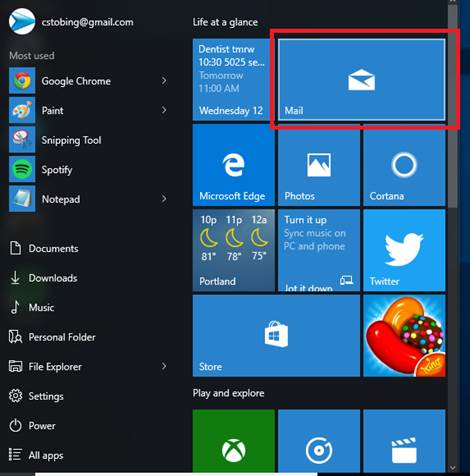The height and width of the screenshot is (476, 470).
Task: Open the Turn it up tile
Action: (319, 250)
